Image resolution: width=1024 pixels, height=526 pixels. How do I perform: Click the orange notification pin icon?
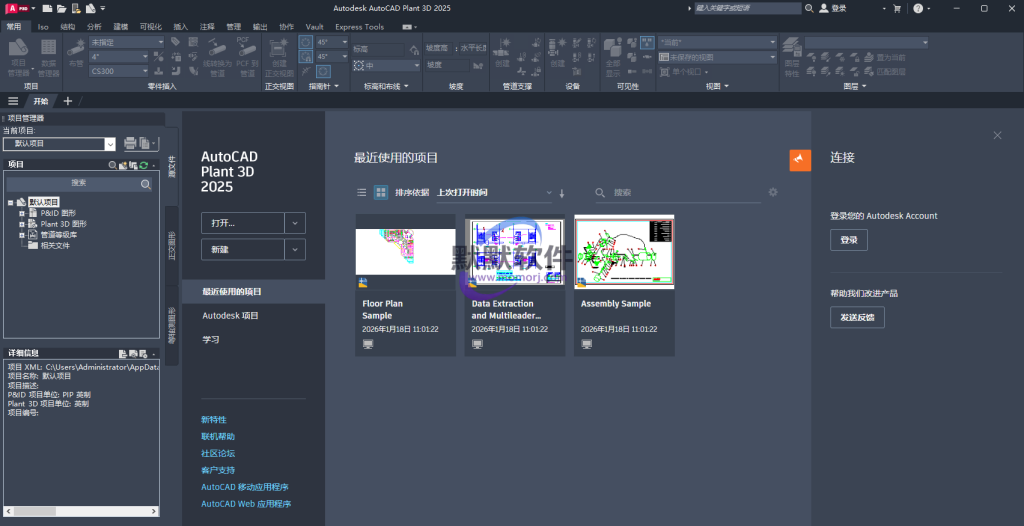click(799, 160)
